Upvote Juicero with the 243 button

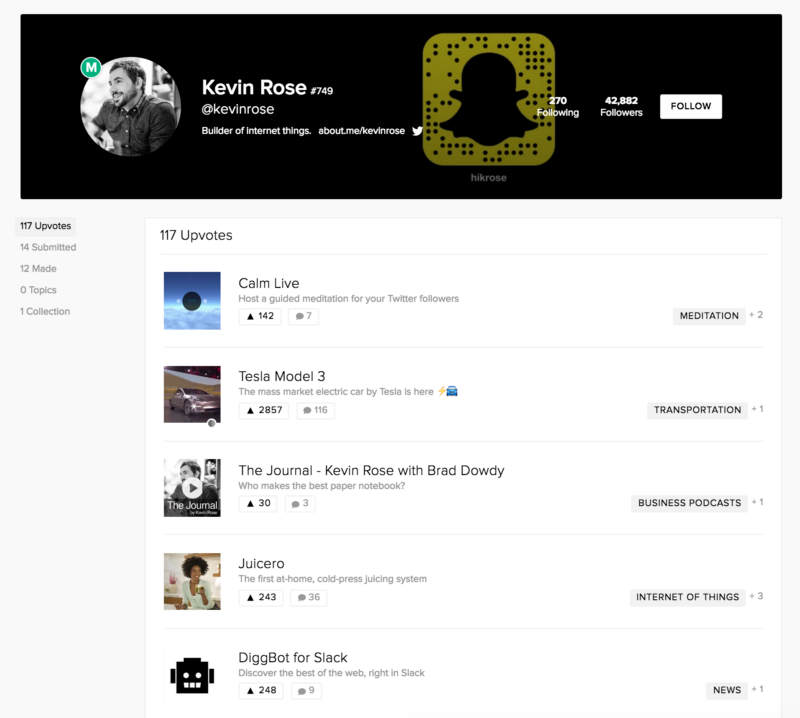[x=261, y=597]
